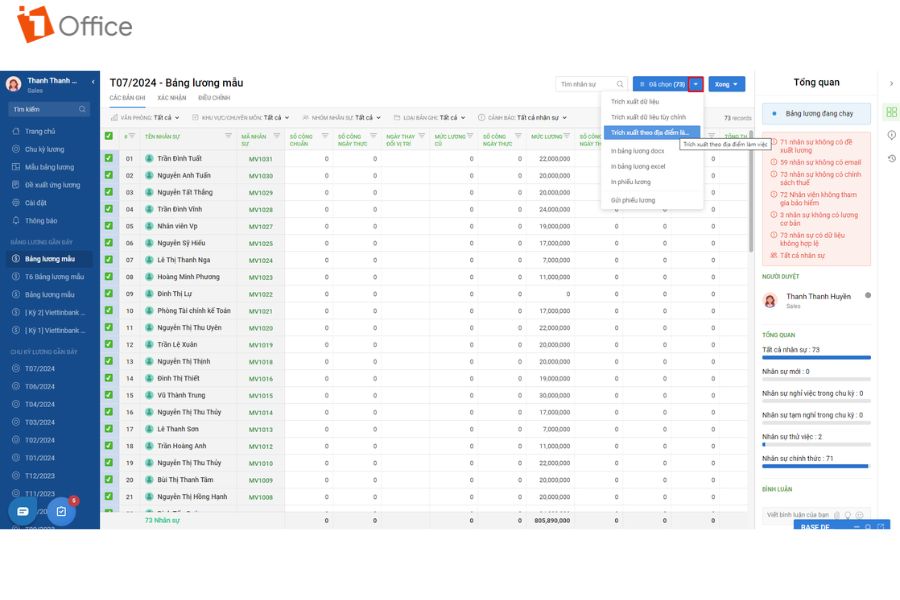Screen dimensions: 900x600
Task: Uncheck the row checkbox for Trần Đình Tuất
Action: [108, 158]
